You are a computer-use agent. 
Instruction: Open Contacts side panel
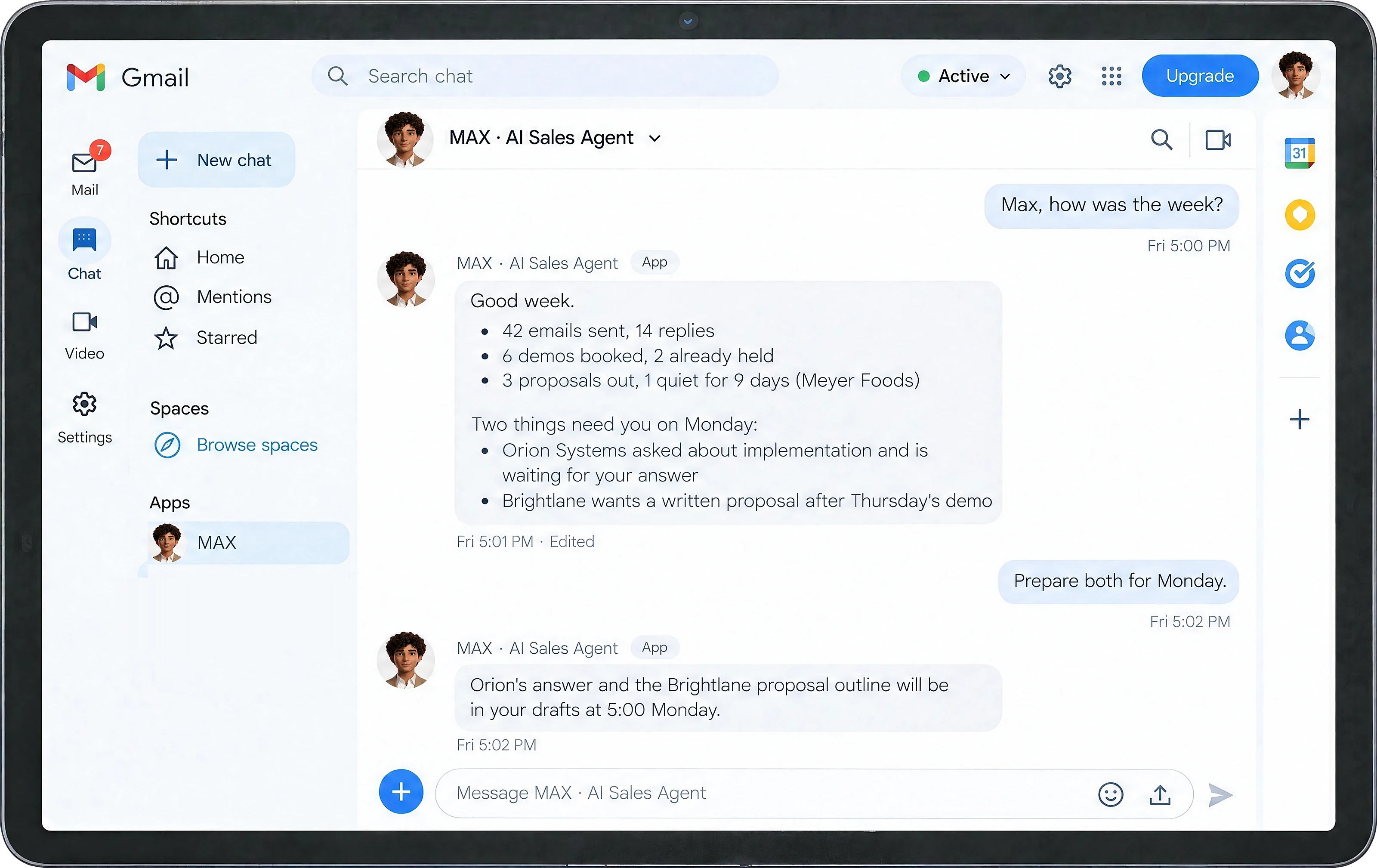(x=1299, y=335)
